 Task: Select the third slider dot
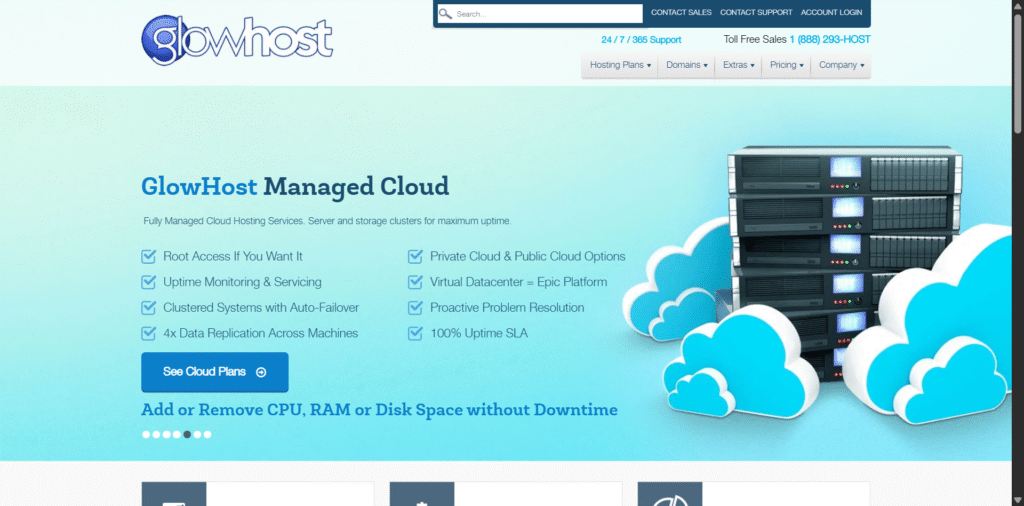[x=167, y=434]
